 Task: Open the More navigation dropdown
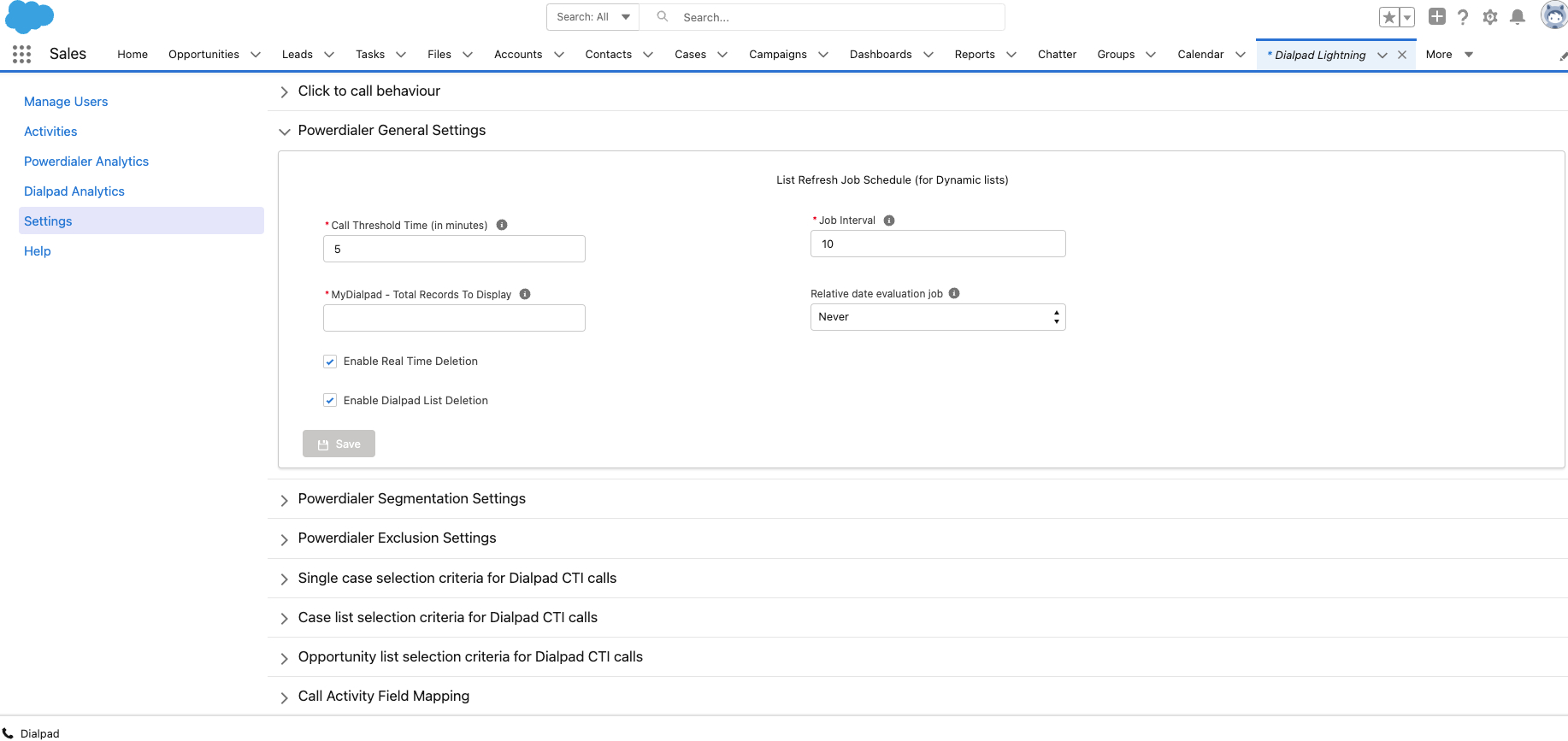coord(1449,54)
